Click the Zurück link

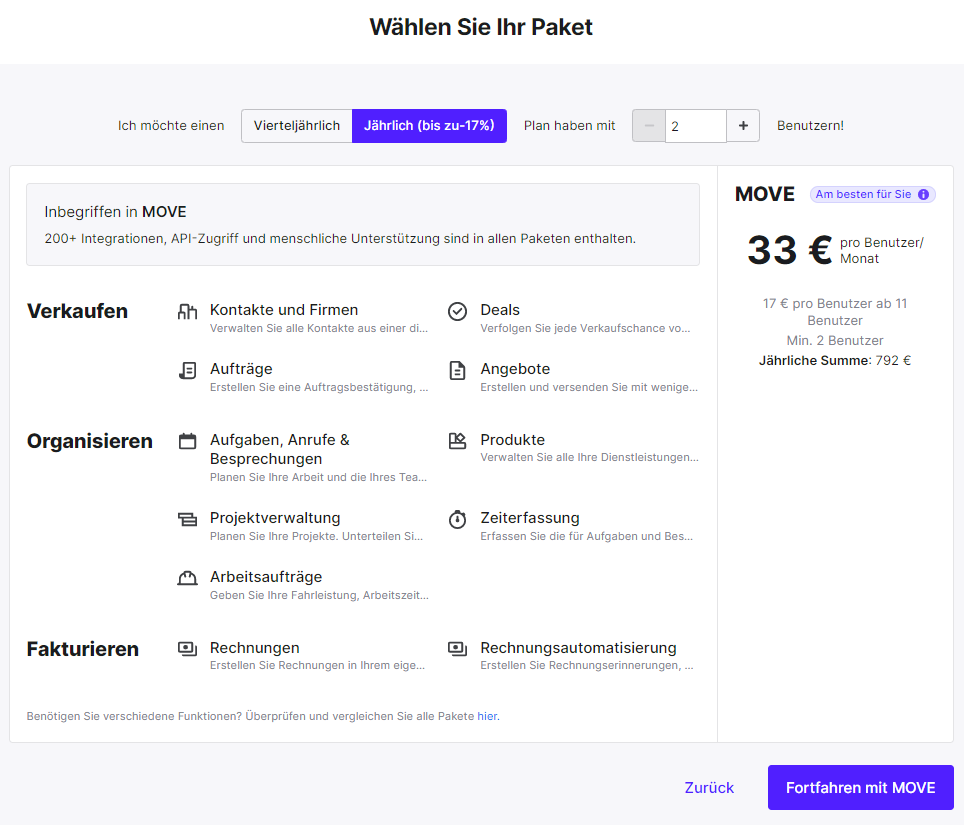tap(709, 788)
